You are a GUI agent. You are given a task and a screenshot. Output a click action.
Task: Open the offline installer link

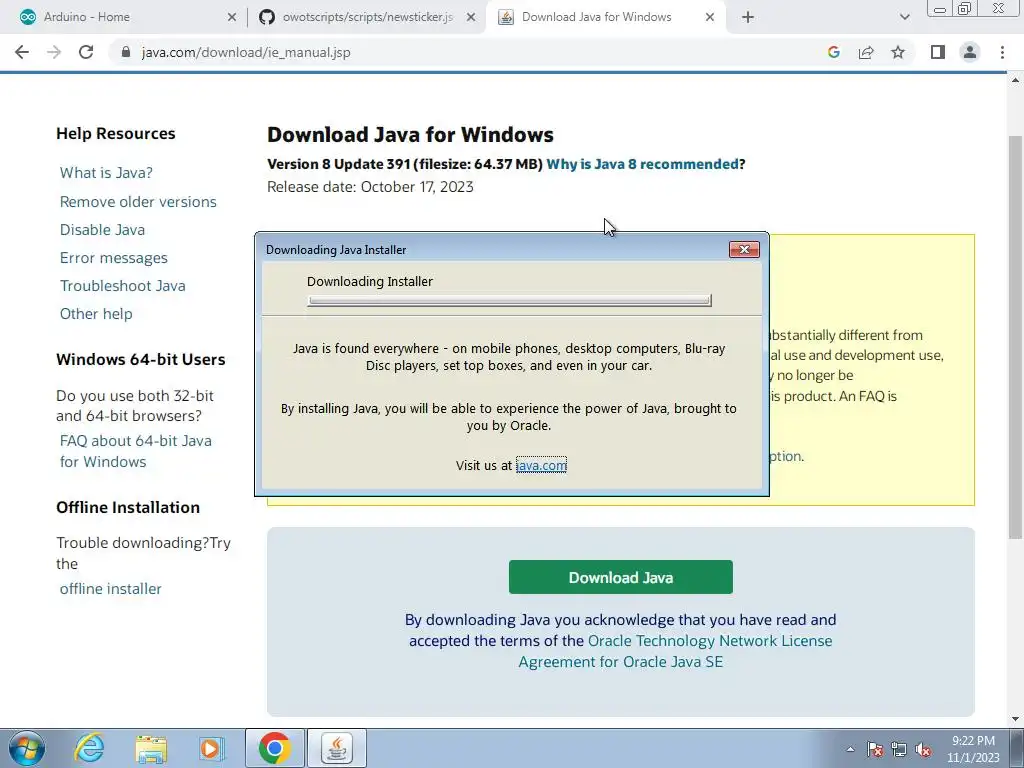[110, 589]
